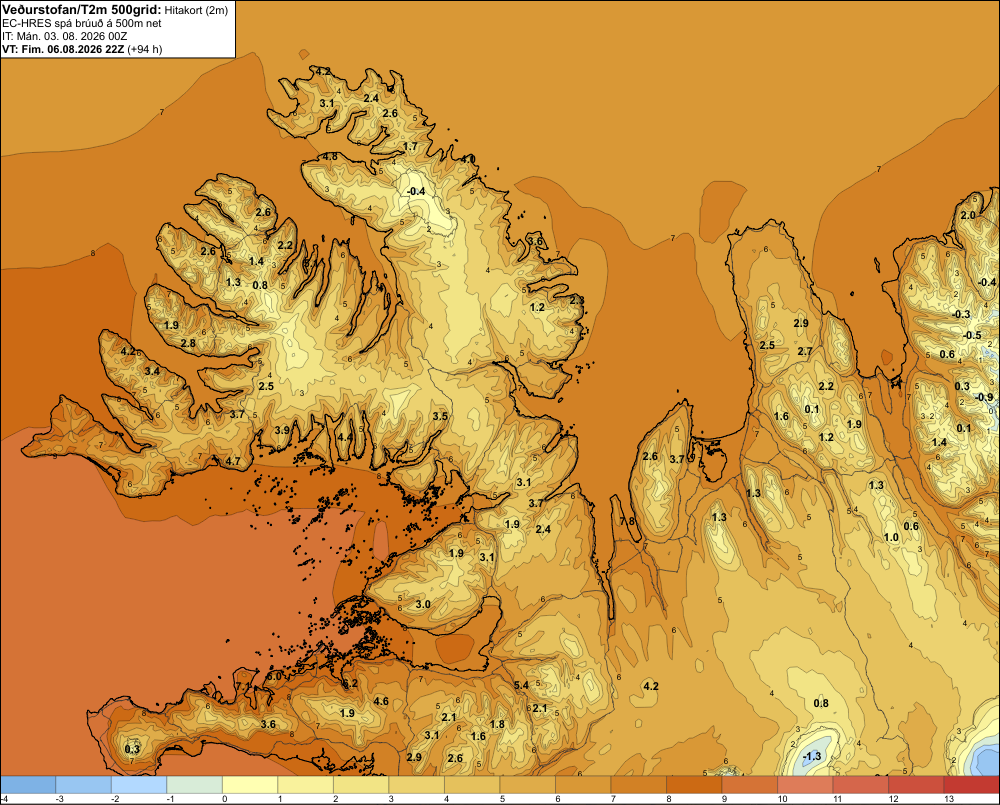Click the 7.8 temperature label by the narrow fjord

(628, 521)
